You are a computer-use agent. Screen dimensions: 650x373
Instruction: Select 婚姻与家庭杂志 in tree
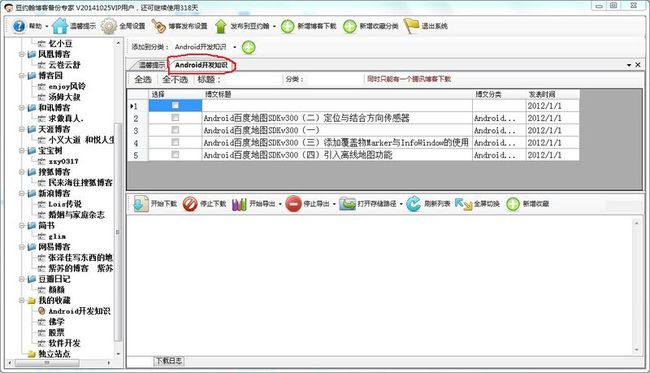tap(76, 215)
